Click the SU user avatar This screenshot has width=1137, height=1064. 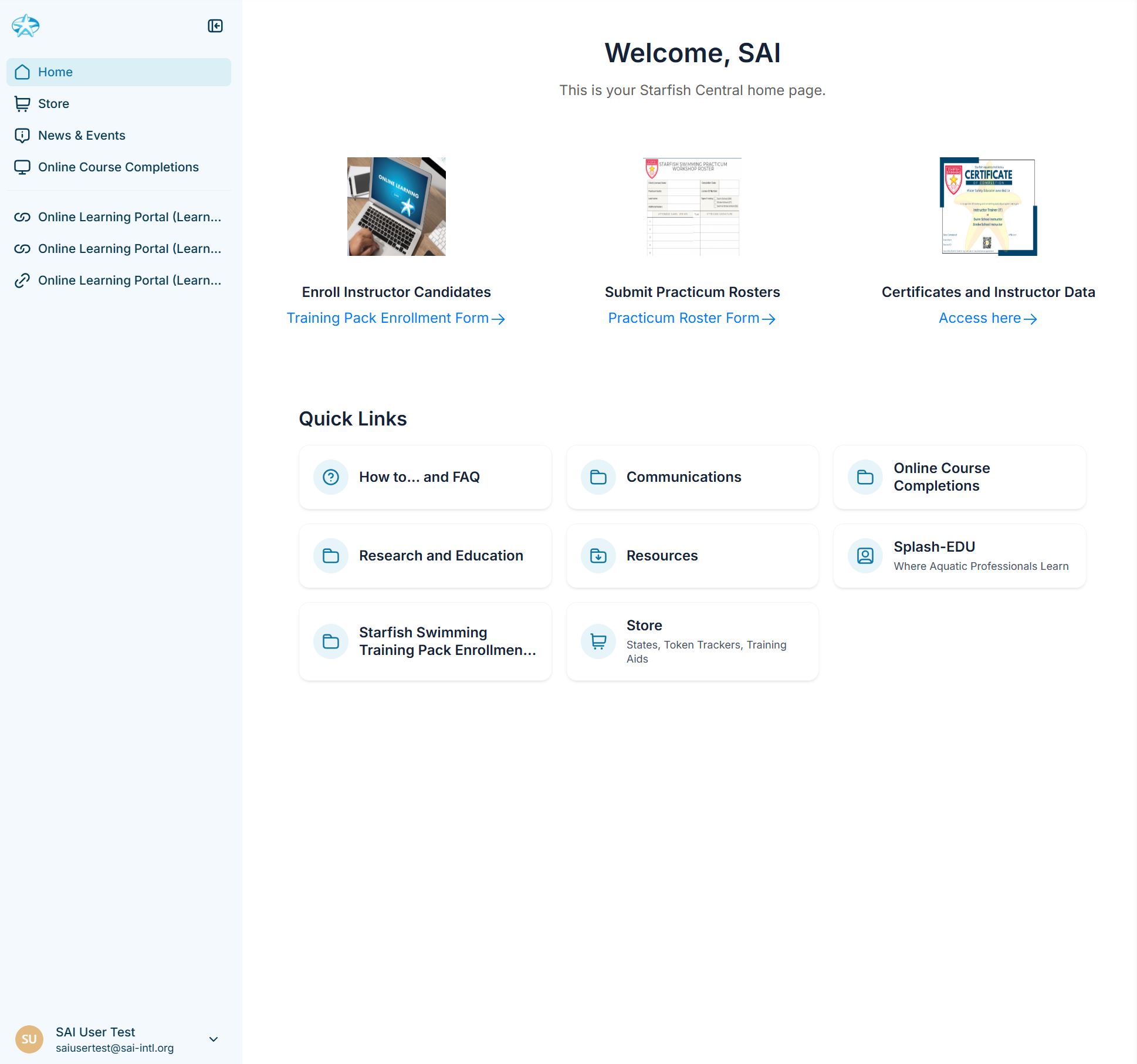29,1039
